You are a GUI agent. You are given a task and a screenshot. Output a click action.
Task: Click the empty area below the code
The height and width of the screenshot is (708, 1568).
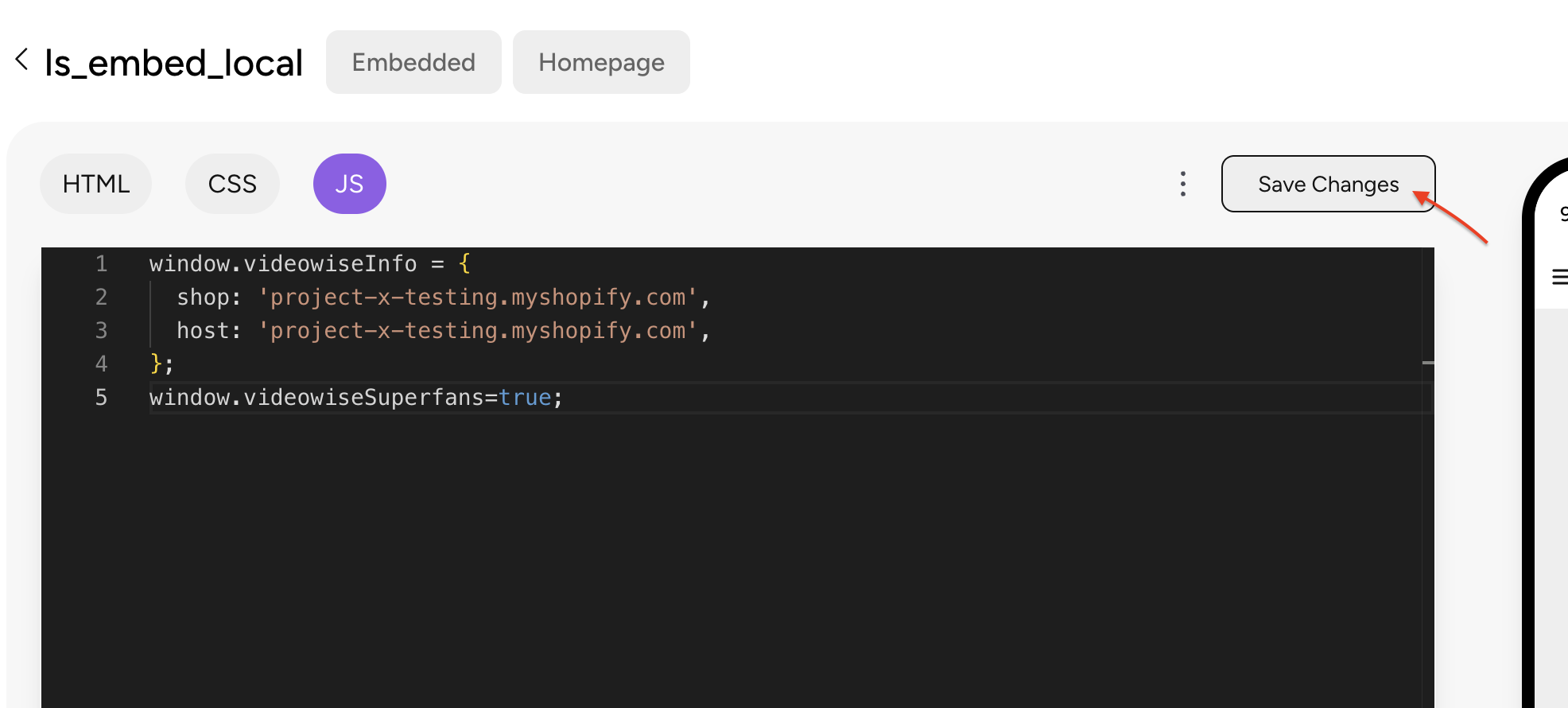pyautogui.click(x=716, y=557)
